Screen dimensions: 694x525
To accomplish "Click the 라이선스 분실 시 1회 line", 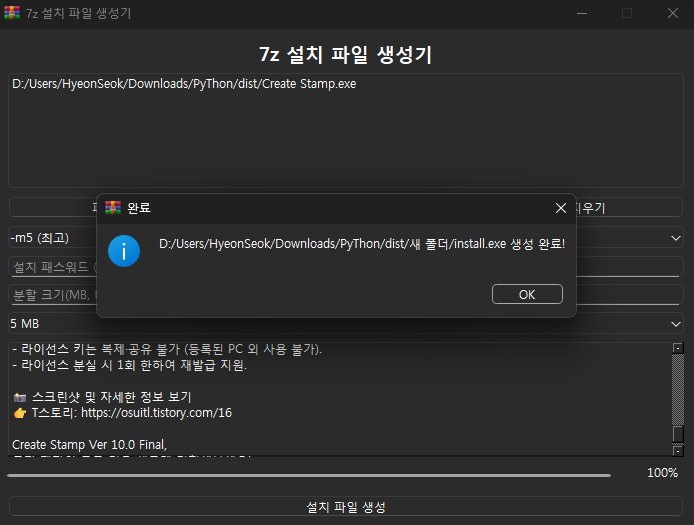I will click(130, 365).
